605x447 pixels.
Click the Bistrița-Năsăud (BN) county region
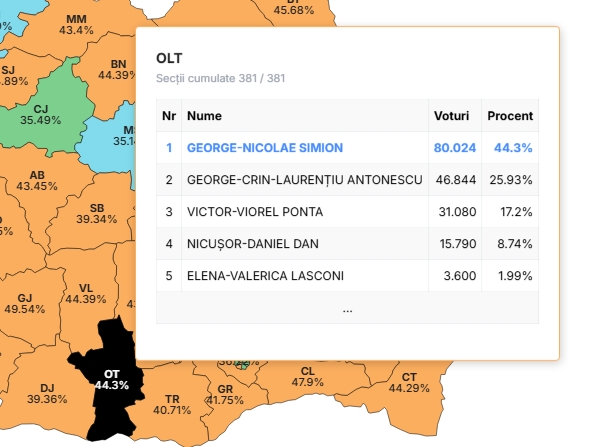(117, 69)
